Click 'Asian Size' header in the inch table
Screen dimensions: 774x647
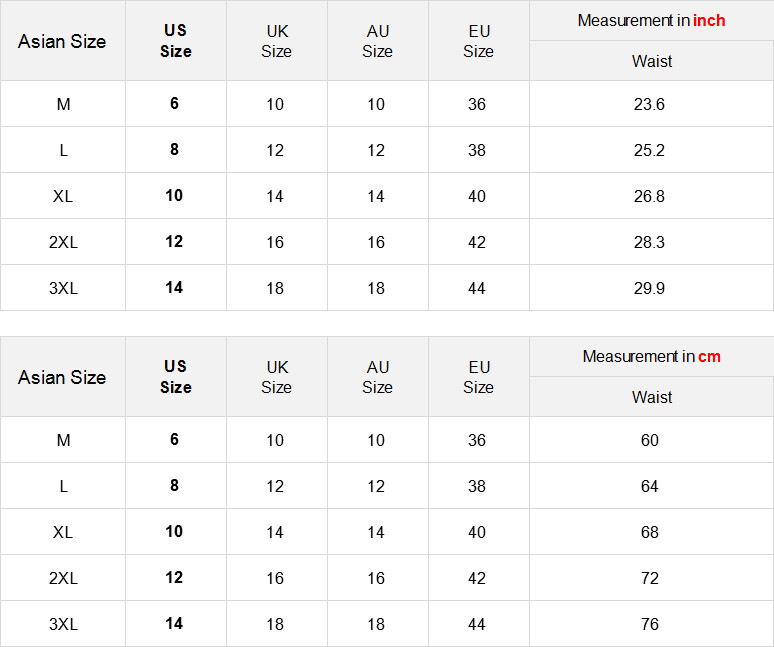(x=62, y=42)
